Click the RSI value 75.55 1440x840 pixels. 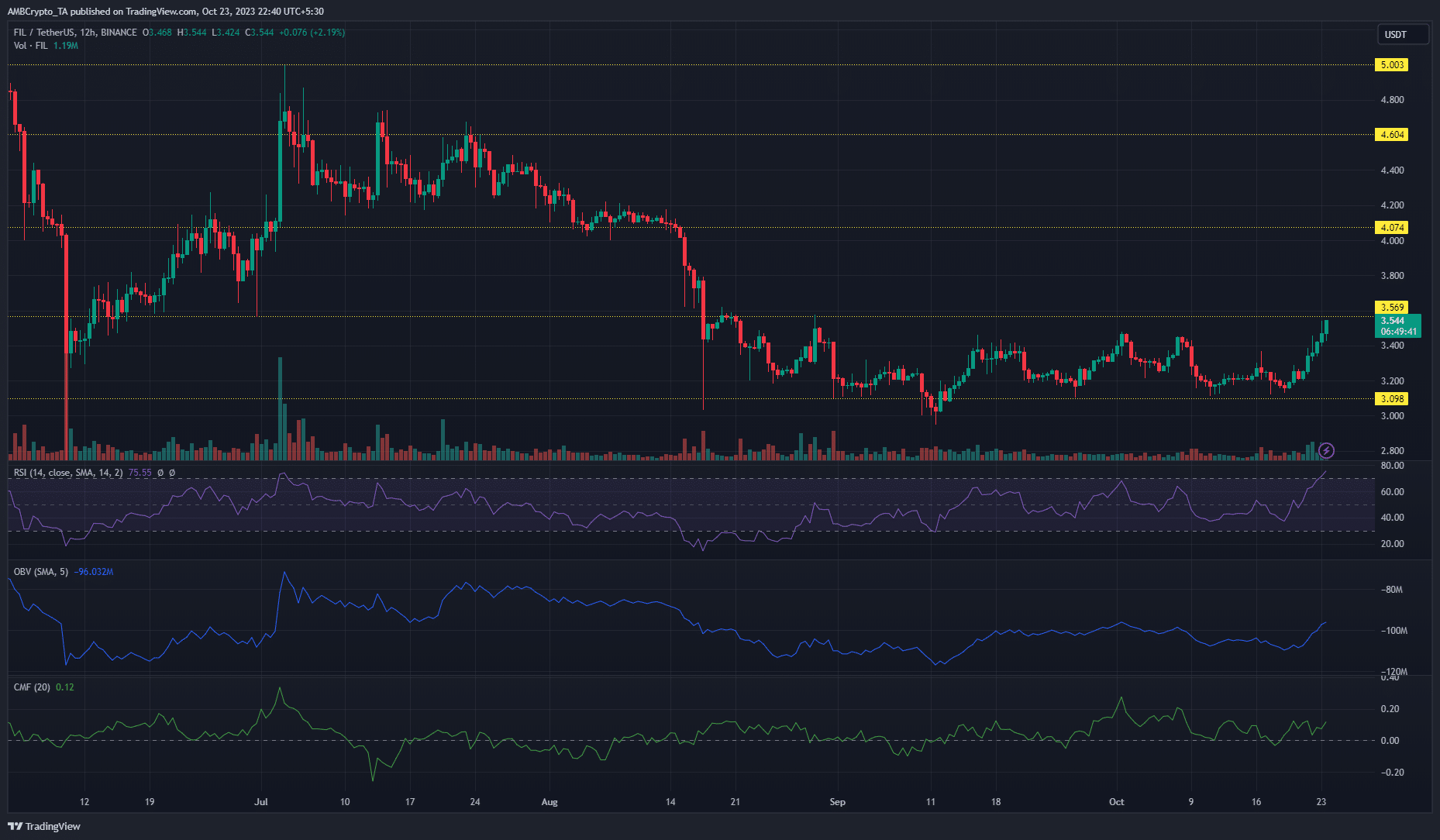click(140, 473)
